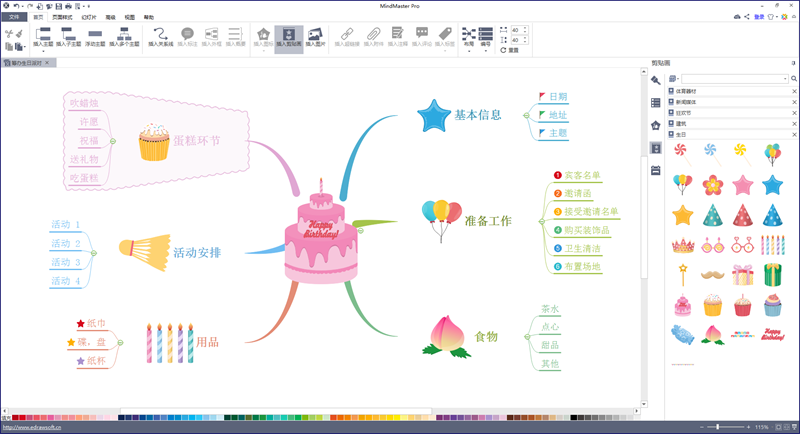This screenshot has width=800, height=434.
Task: Click the Insert Topic (插入主题) icon
Action: pos(44,36)
